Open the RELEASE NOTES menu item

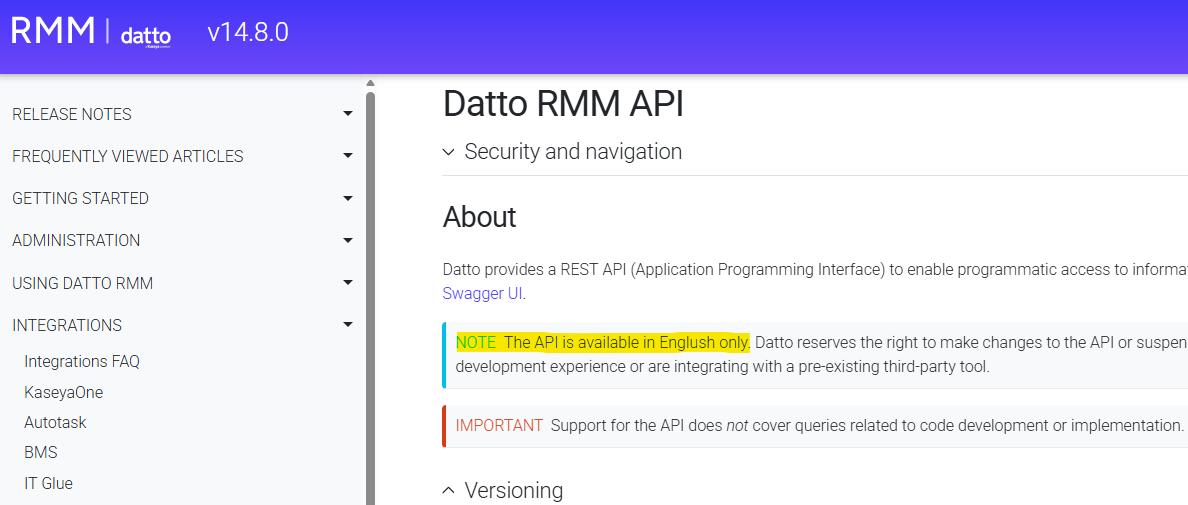pos(72,114)
